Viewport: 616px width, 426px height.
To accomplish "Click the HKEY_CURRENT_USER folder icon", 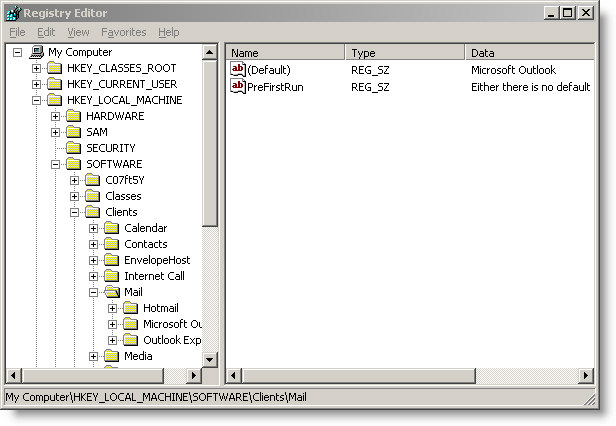I will pyautogui.click(x=55, y=84).
